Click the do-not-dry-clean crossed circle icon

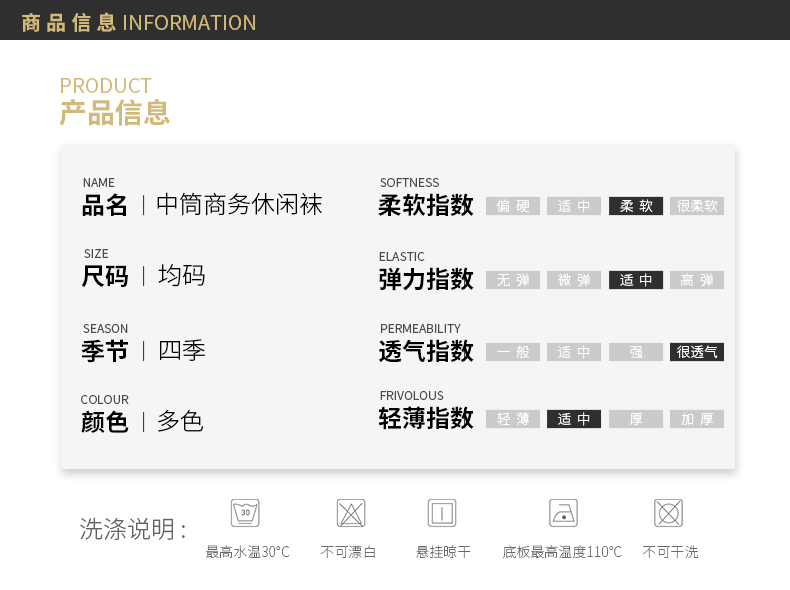pyautogui.click(x=668, y=513)
